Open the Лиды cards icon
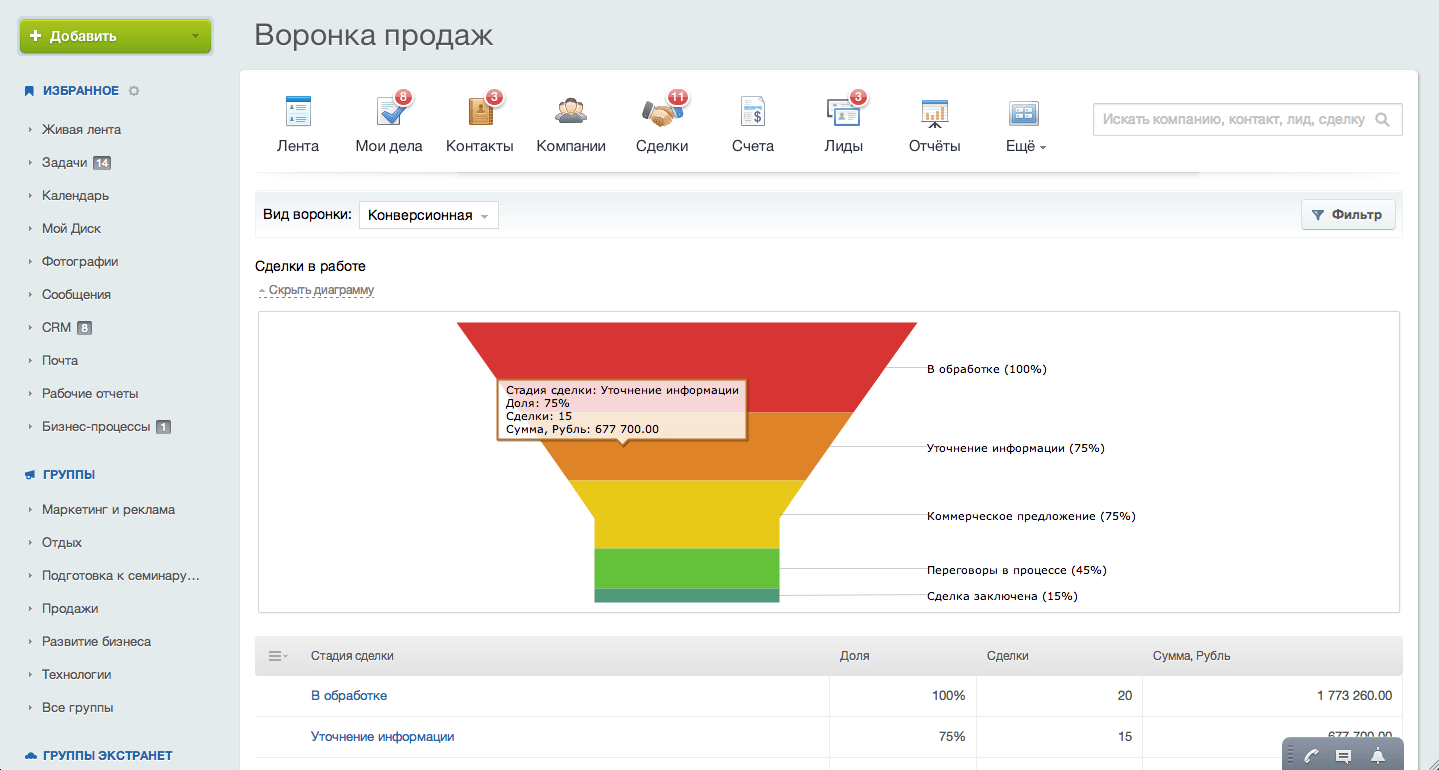Viewport: 1439px width, 770px height. pos(843,112)
